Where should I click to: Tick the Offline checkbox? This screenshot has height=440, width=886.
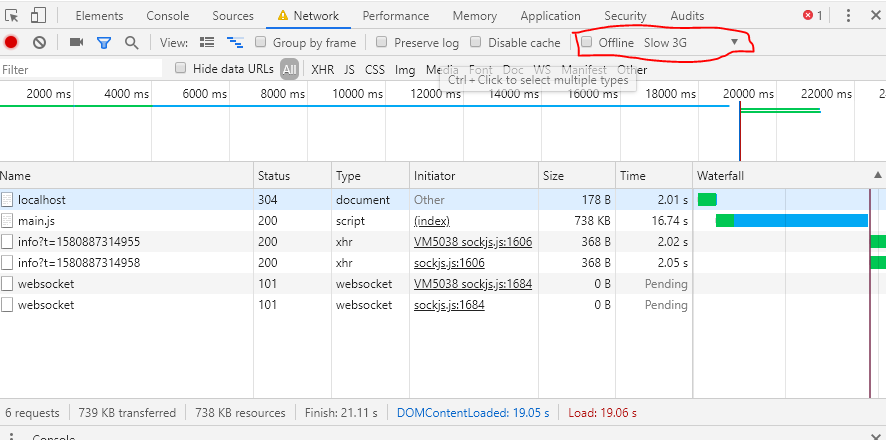pos(587,42)
